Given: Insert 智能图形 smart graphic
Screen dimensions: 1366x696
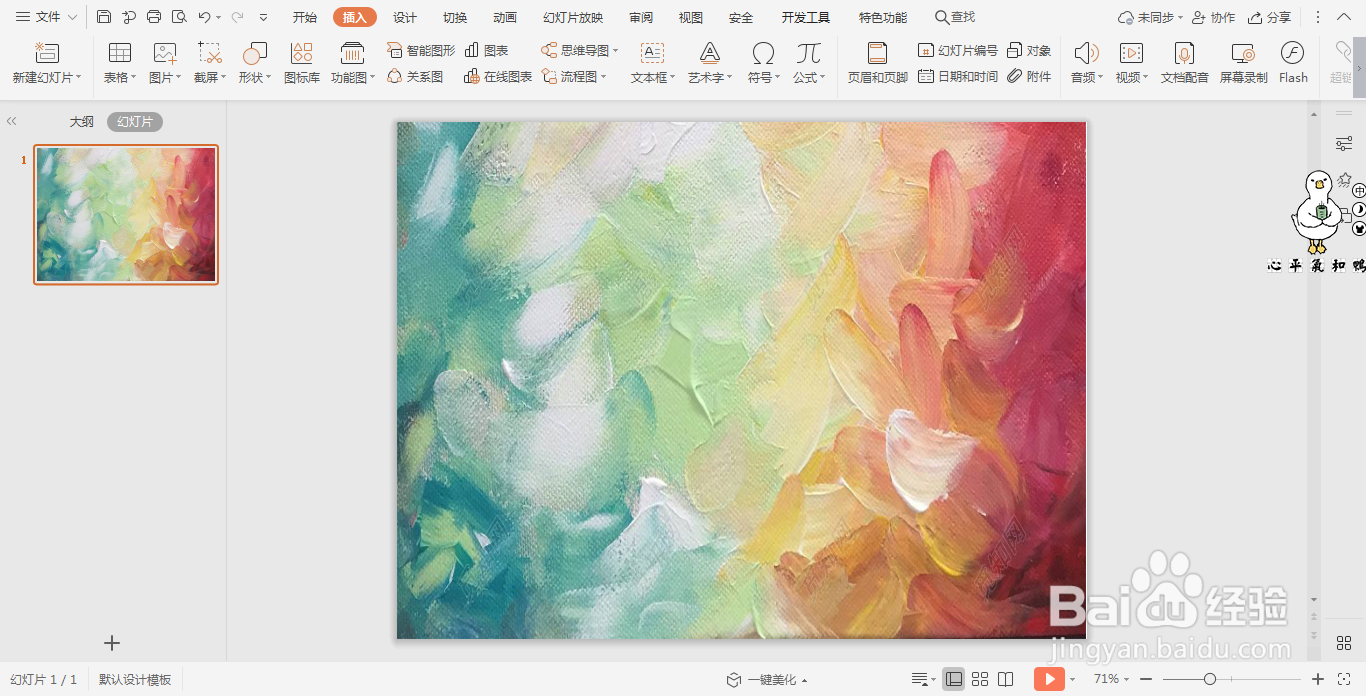Looking at the screenshot, I should pyautogui.click(x=421, y=50).
